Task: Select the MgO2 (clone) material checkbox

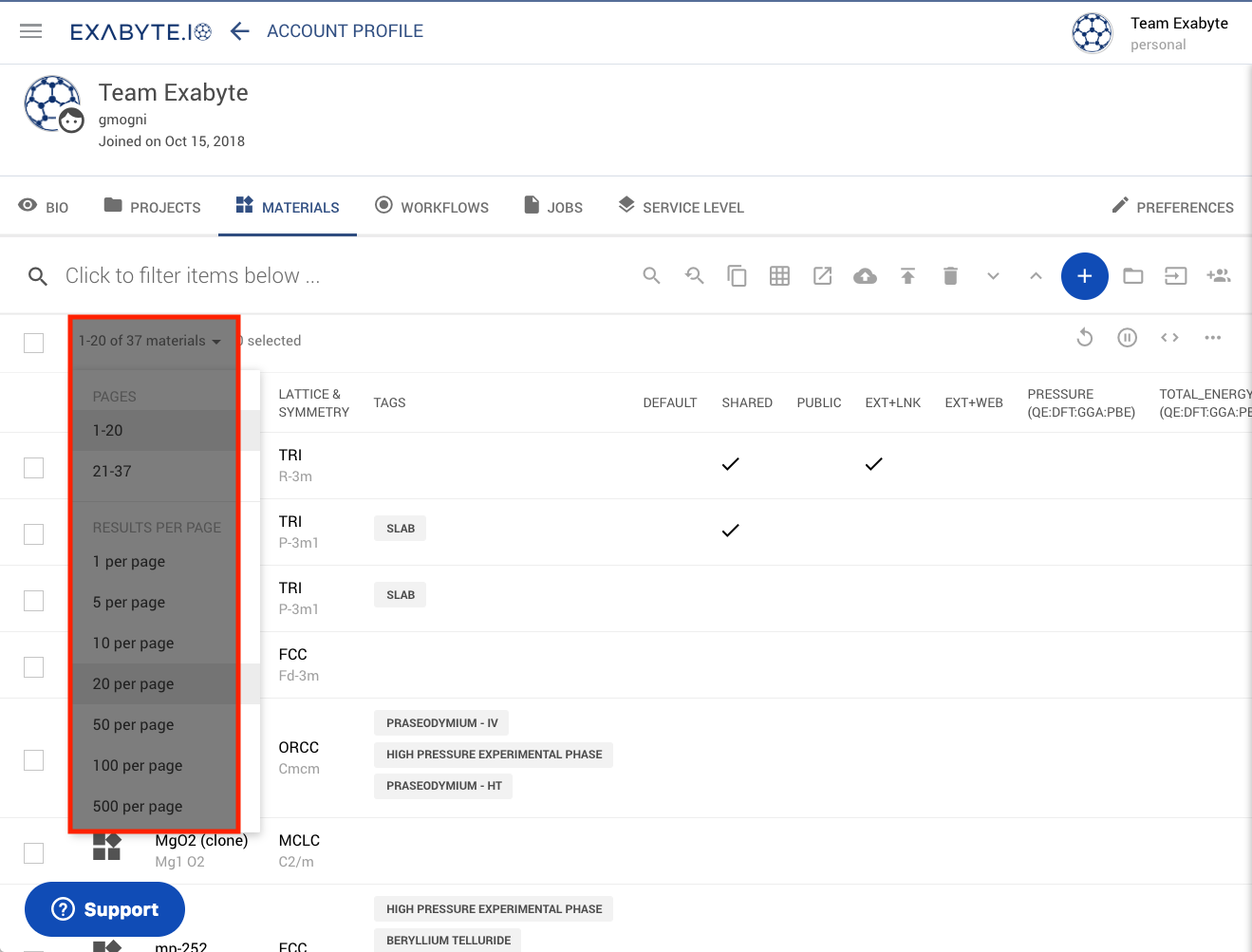Action: (x=33, y=852)
